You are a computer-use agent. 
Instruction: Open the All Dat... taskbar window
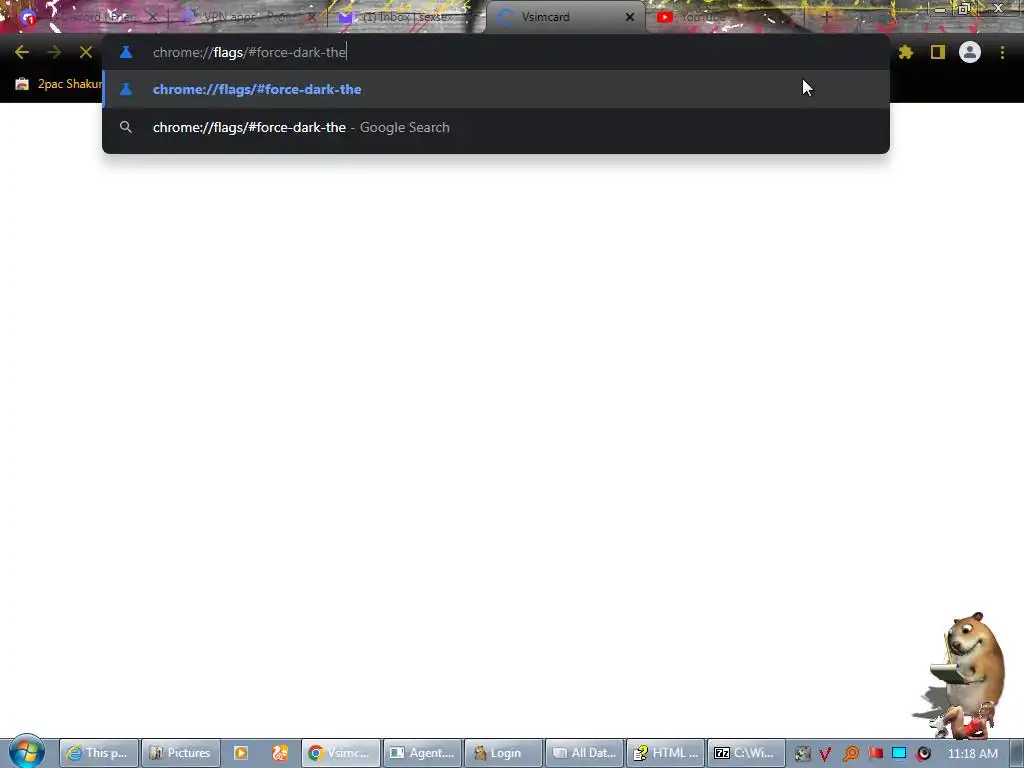click(584, 753)
